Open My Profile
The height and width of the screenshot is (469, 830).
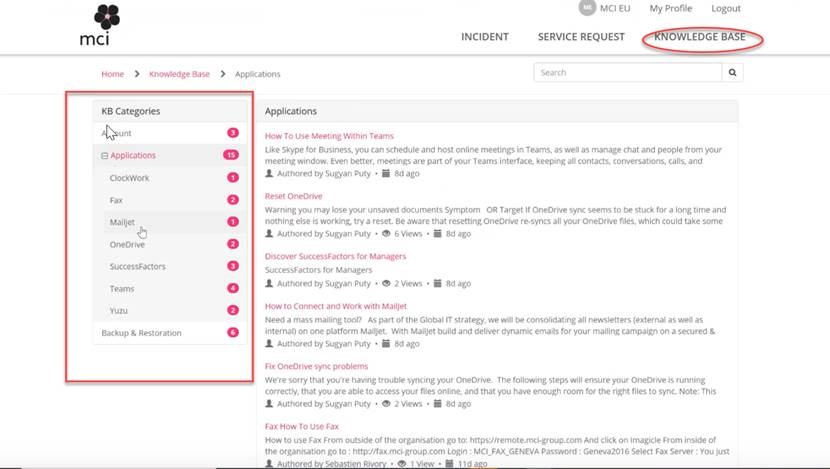[671, 8]
